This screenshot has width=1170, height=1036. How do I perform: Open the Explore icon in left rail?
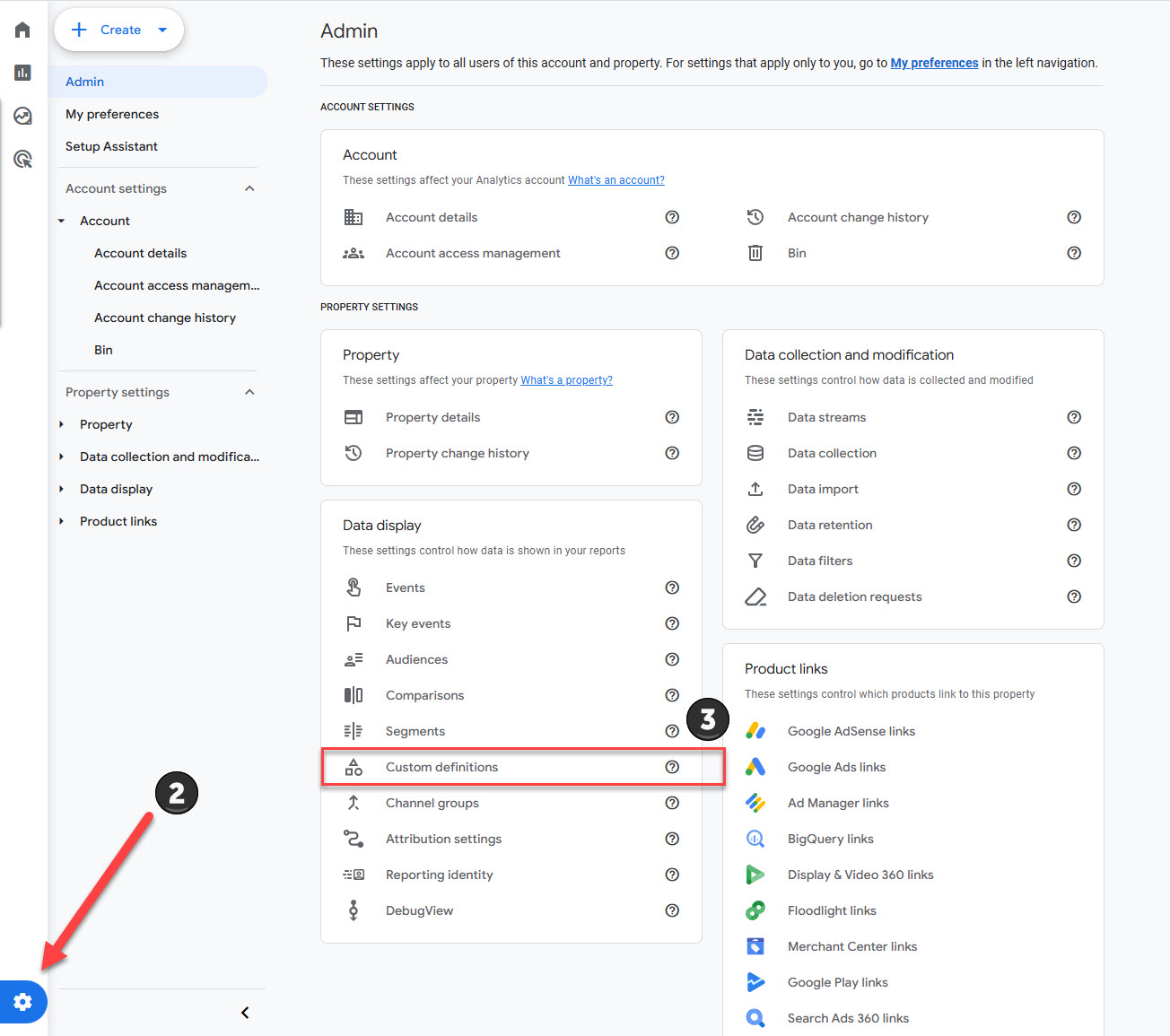[23, 116]
